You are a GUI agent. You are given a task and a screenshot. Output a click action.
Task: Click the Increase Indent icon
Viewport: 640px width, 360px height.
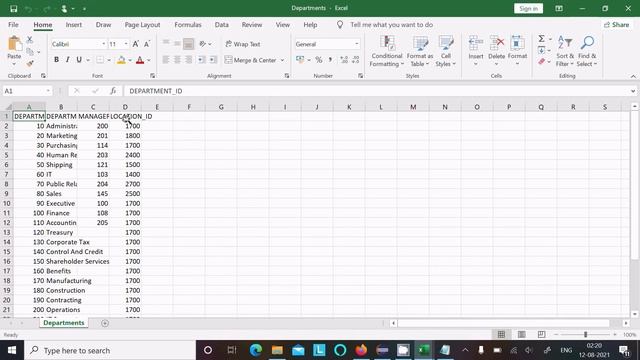(213, 60)
